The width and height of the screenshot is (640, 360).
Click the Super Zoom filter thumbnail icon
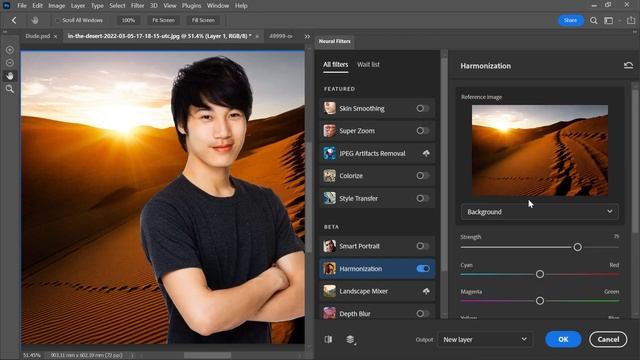(329, 131)
